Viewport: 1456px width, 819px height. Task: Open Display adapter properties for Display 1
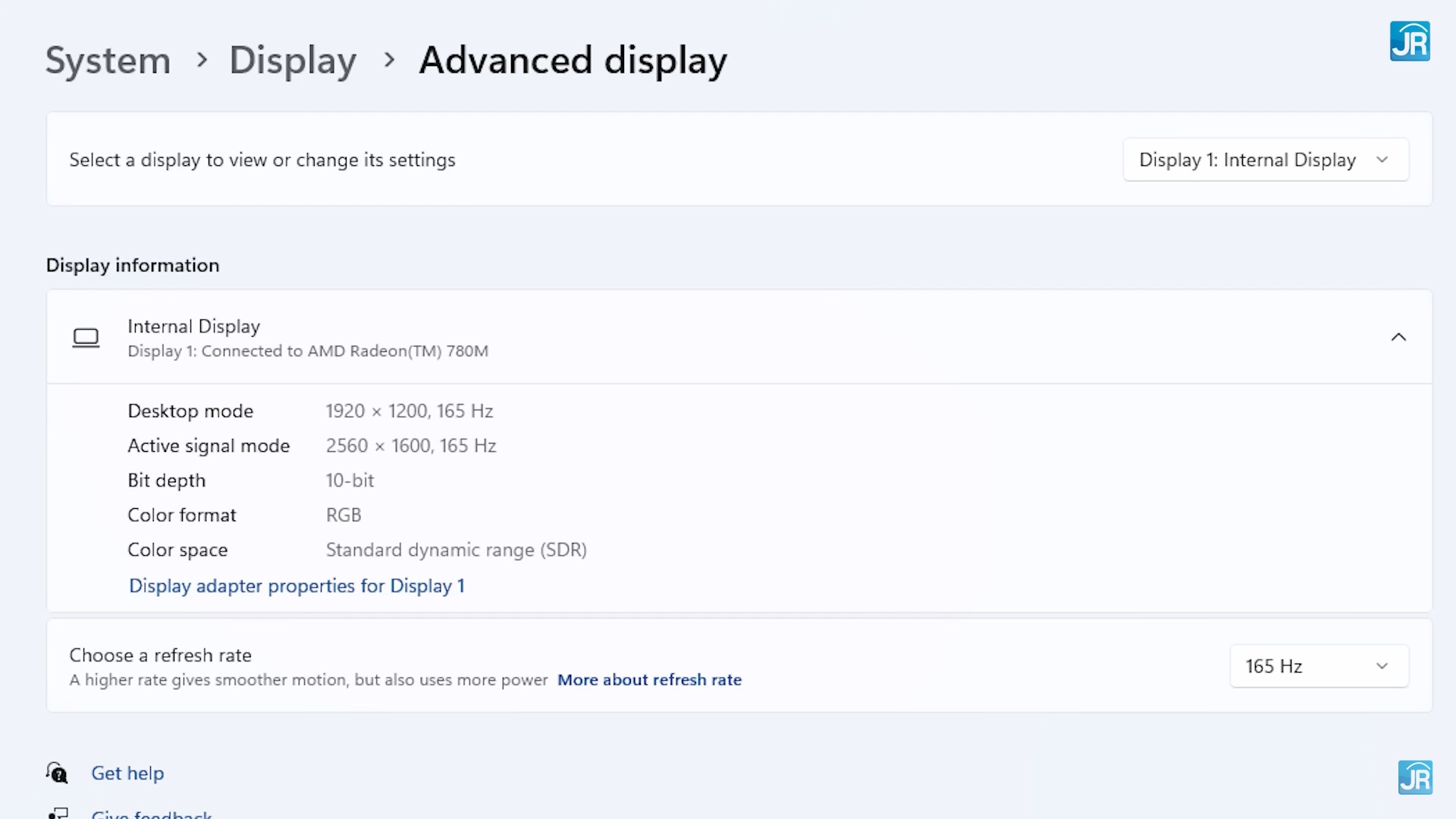297,586
